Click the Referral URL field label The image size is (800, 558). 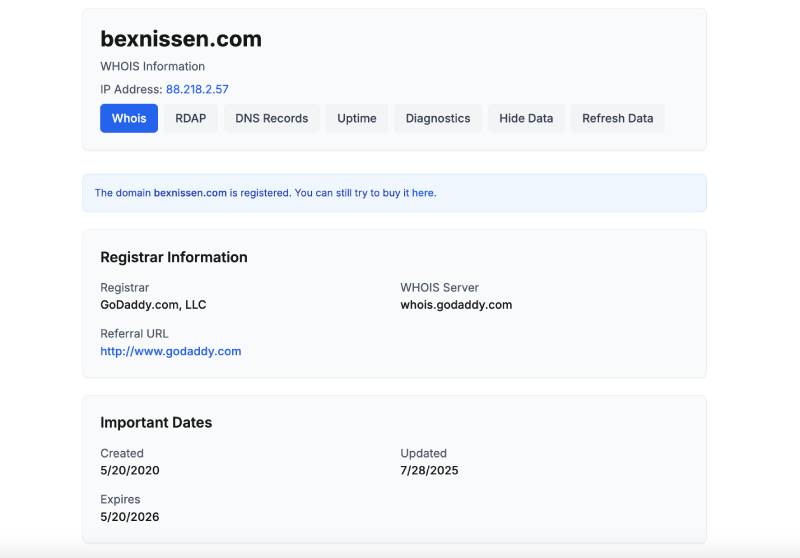coord(134,334)
